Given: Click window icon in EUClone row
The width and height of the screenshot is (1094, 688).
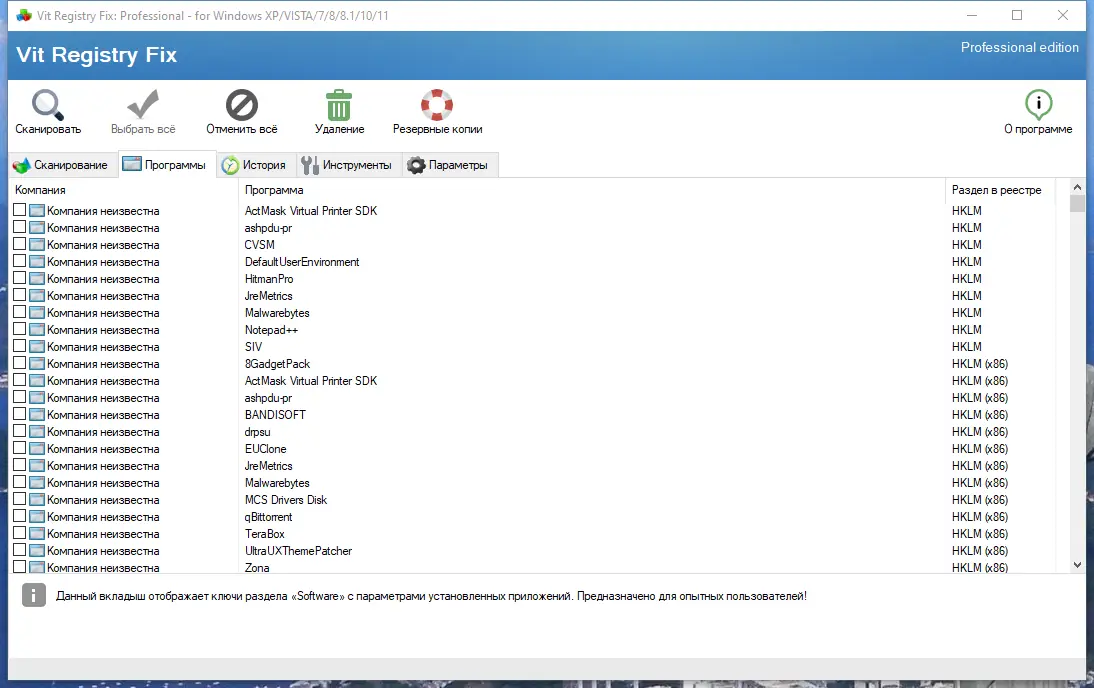Looking at the screenshot, I should pyautogui.click(x=37, y=449).
